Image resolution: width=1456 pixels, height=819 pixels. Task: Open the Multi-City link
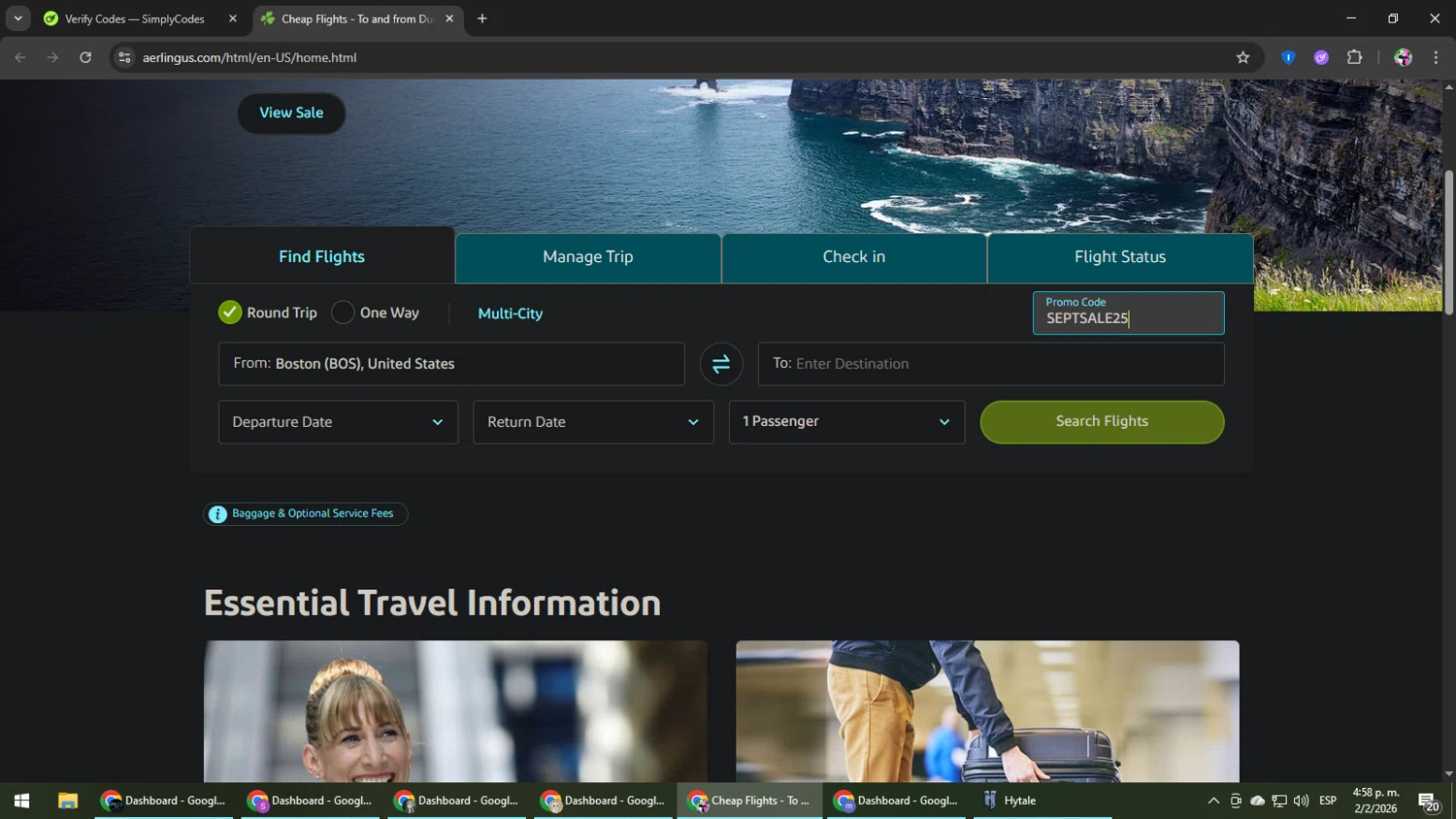click(x=511, y=313)
